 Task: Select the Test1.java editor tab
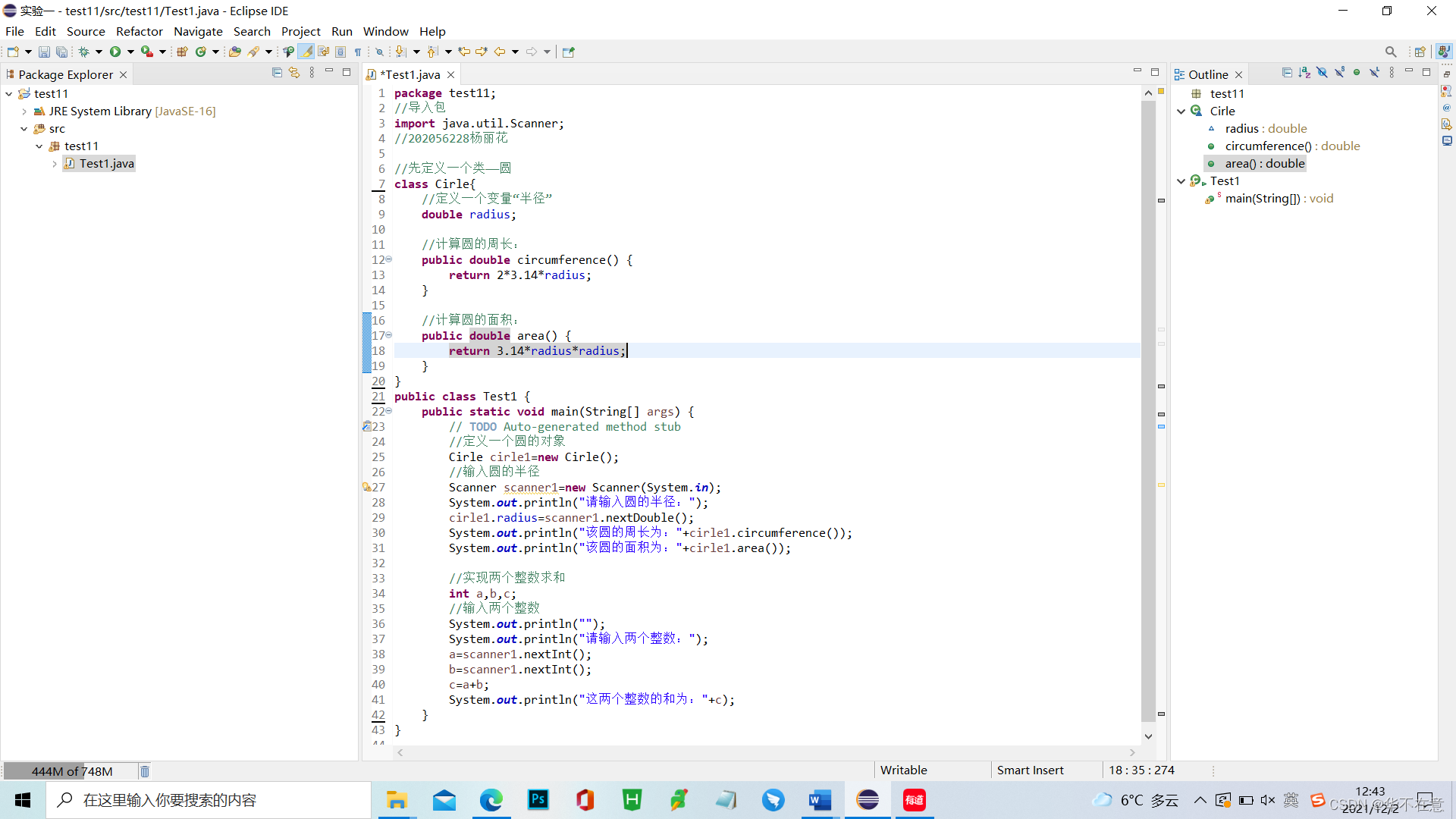click(x=410, y=74)
